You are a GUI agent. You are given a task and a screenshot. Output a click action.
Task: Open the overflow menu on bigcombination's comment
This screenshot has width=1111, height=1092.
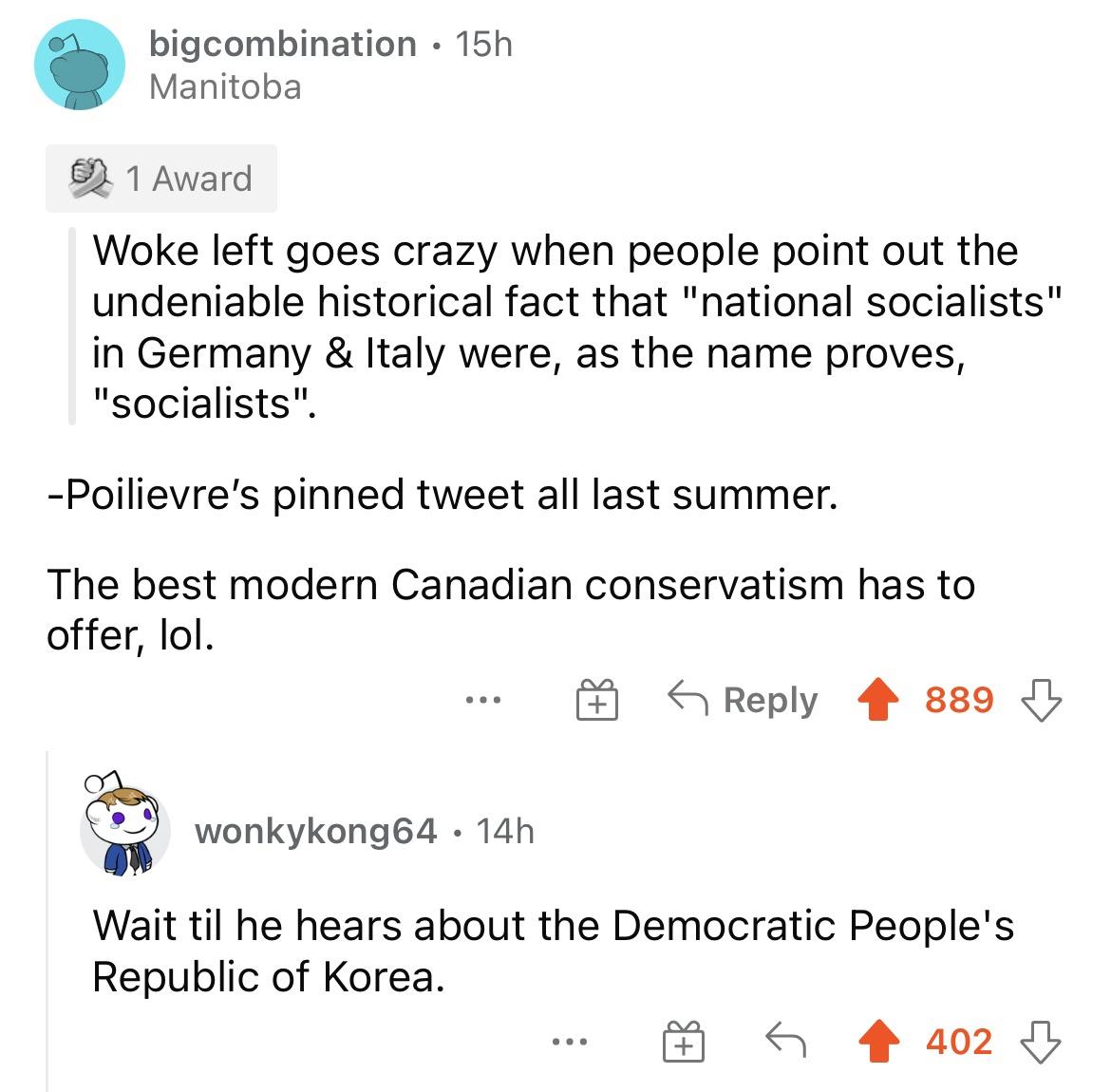click(485, 700)
